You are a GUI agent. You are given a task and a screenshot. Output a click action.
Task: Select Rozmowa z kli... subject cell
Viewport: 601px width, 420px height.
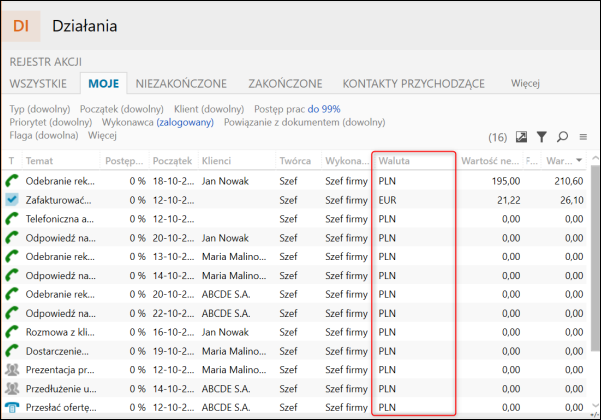[x=60, y=332]
